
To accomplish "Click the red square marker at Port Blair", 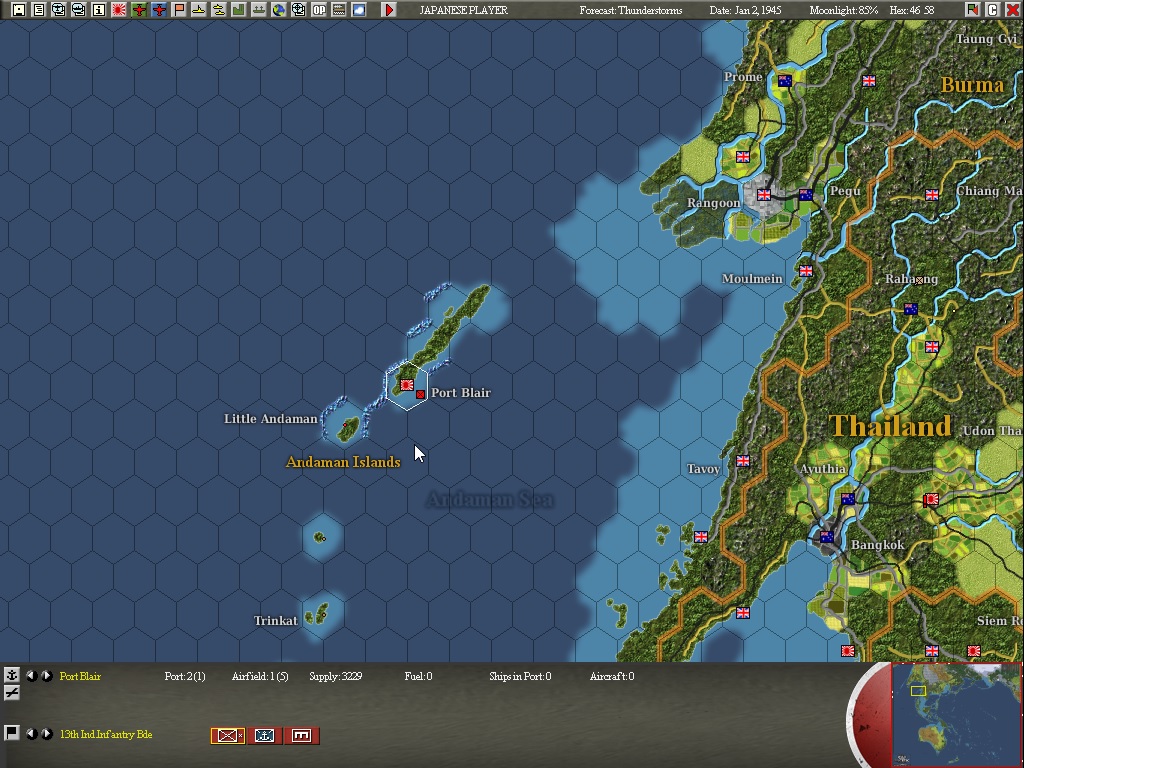I will point(420,395).
